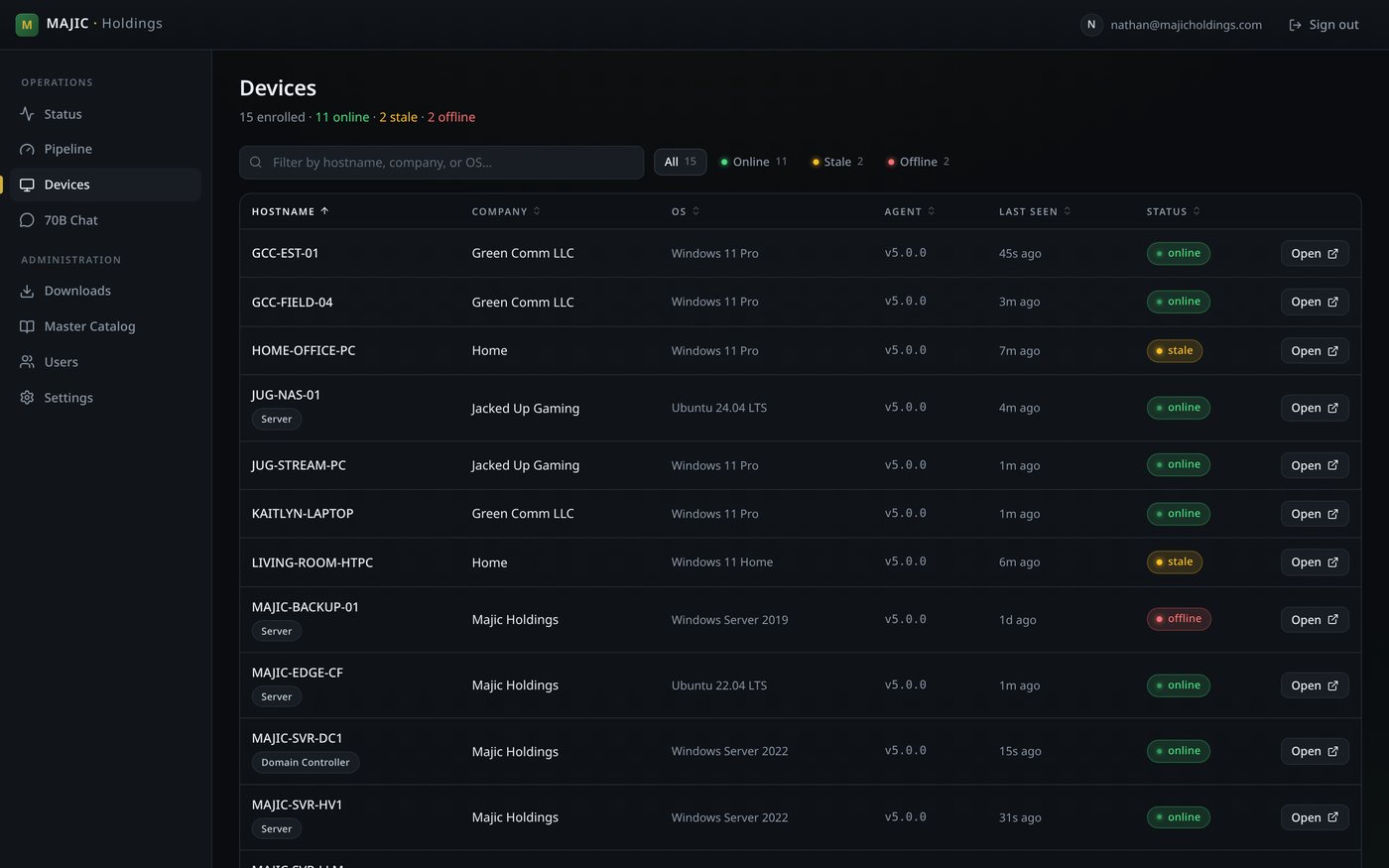Click the external-link icon in JUG-NAS-01 row
The height and width of the screenshot is (868, 1389).
(x=1332, y=408)
